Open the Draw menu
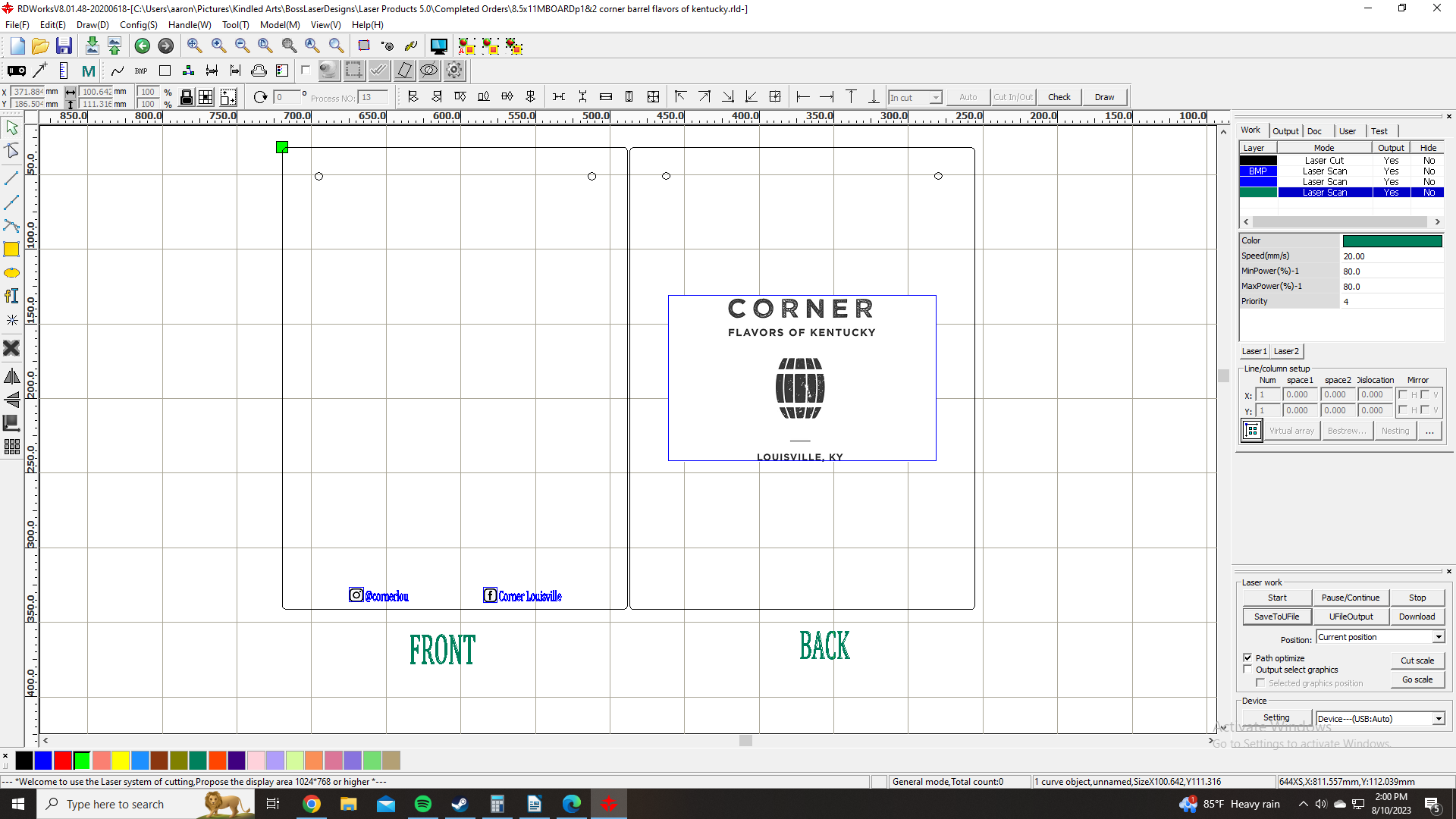Image resolution: width=1456 pixels, height=819 pixels. [x=93, y=25]
